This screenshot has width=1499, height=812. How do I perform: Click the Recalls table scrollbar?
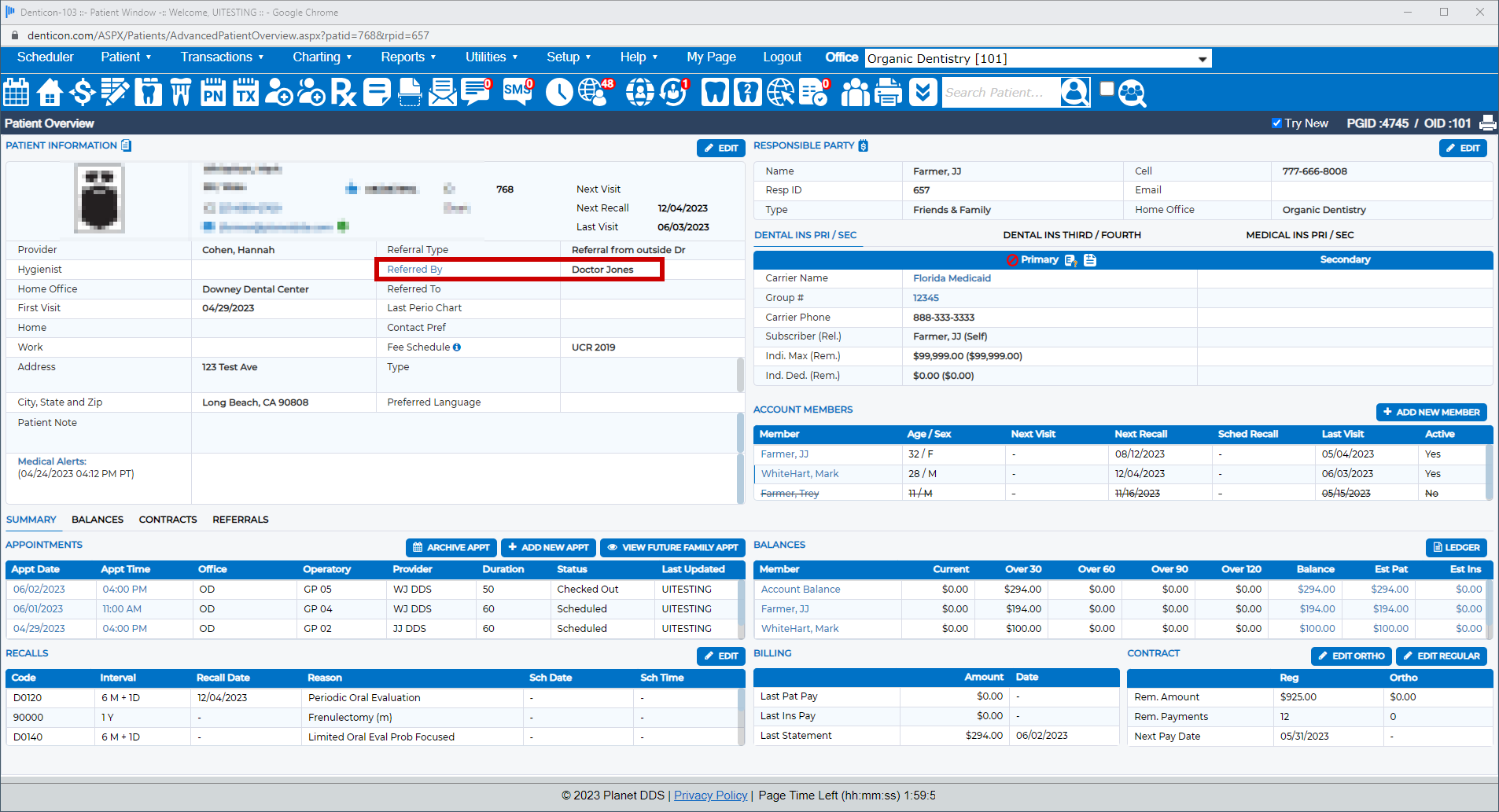coord(741,716)
